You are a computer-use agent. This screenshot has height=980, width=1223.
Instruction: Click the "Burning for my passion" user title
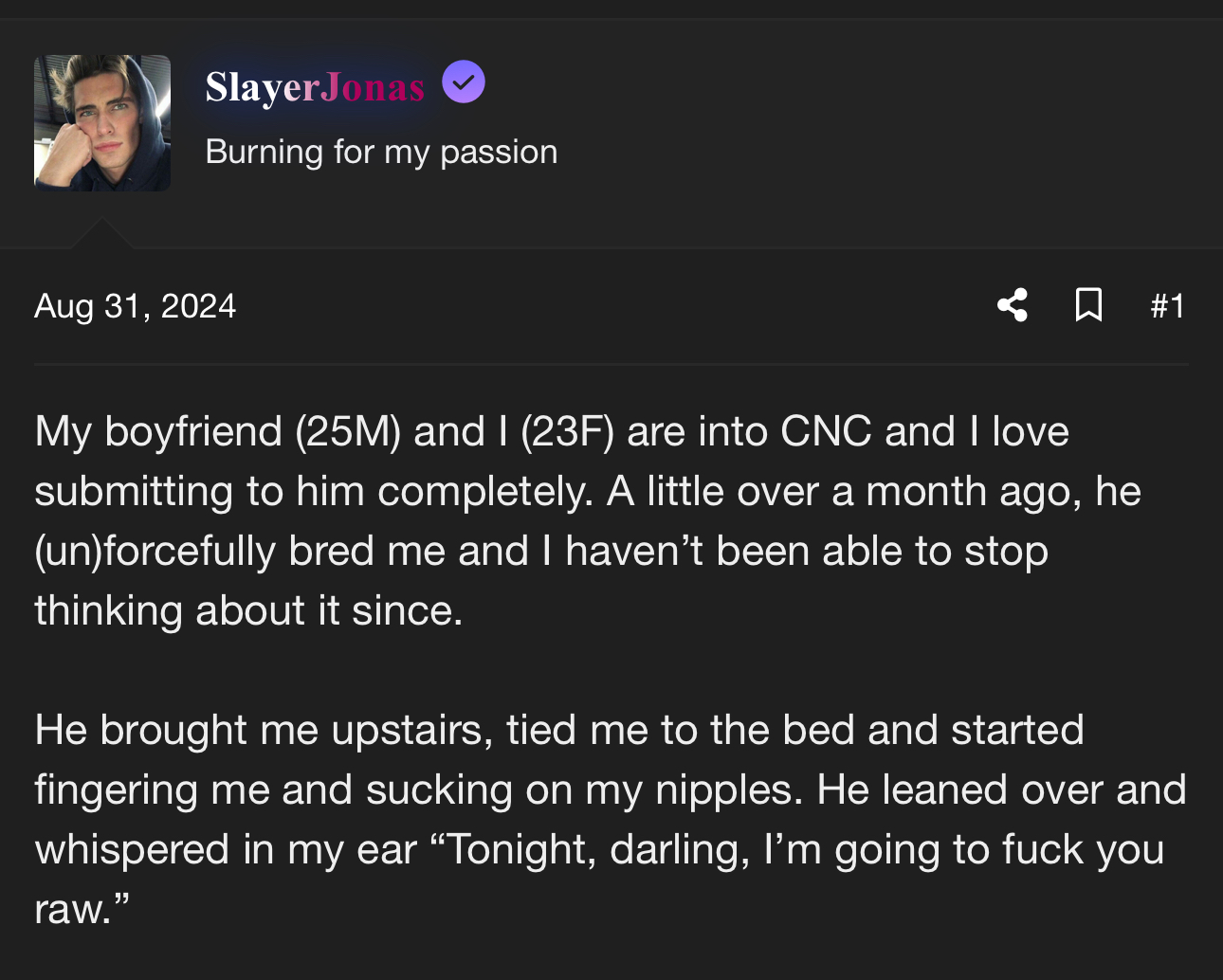coord(381,152)
